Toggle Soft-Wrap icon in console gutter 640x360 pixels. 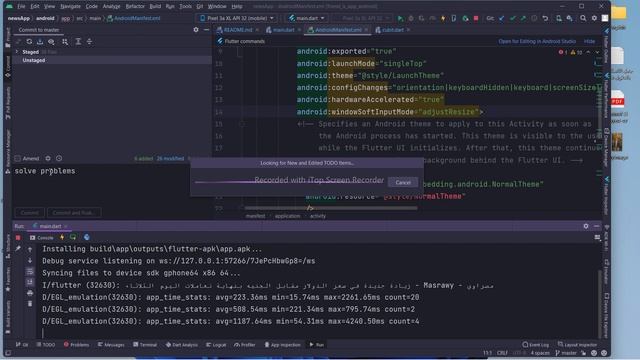click(30, 271)
